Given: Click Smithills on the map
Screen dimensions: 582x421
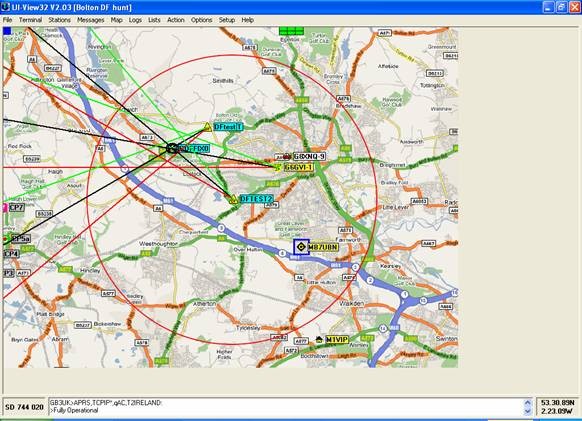Looking at the screenshot, I should pyautogui.click(x=223, y=81).
